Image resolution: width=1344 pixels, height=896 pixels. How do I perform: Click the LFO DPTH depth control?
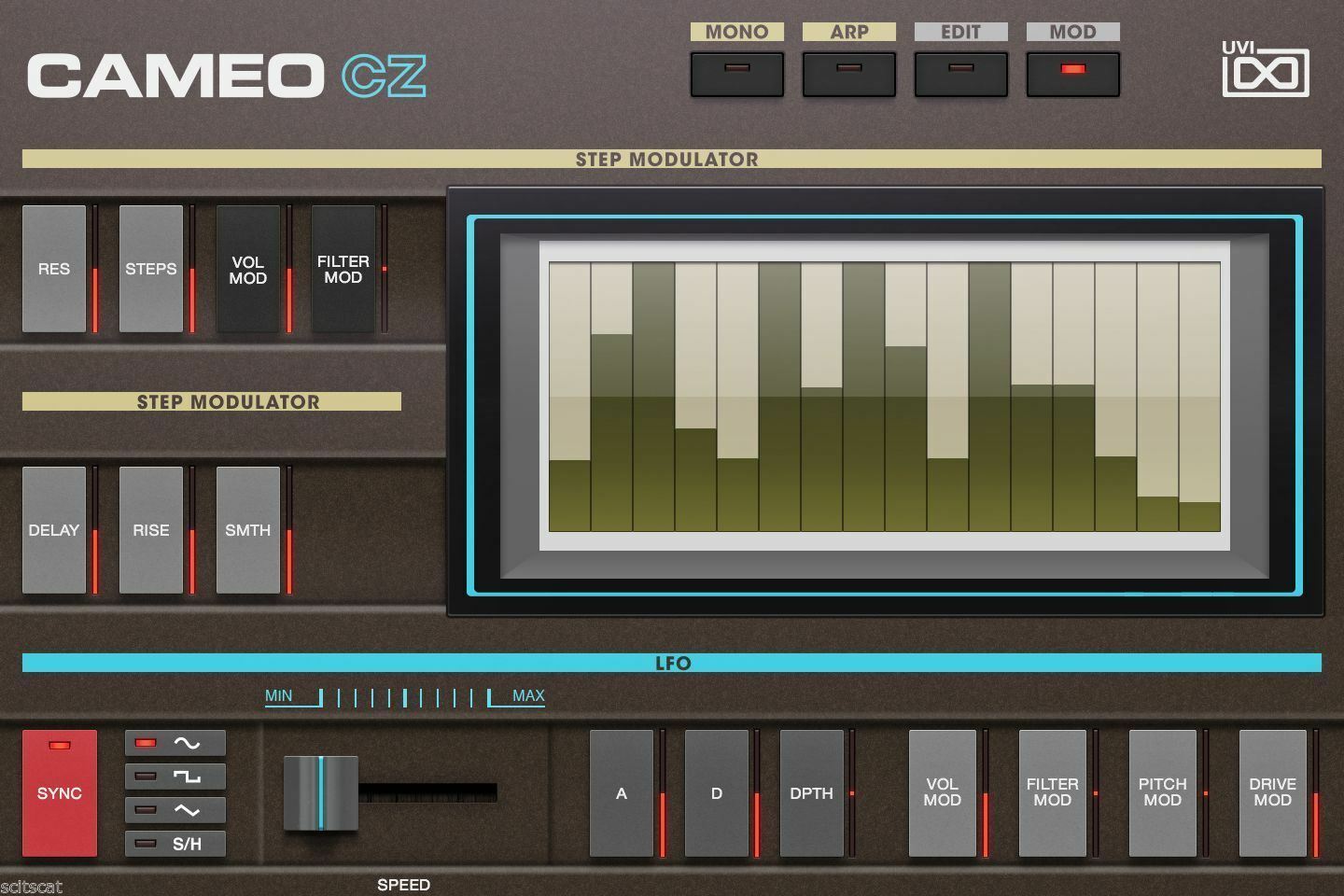[812, 793]
